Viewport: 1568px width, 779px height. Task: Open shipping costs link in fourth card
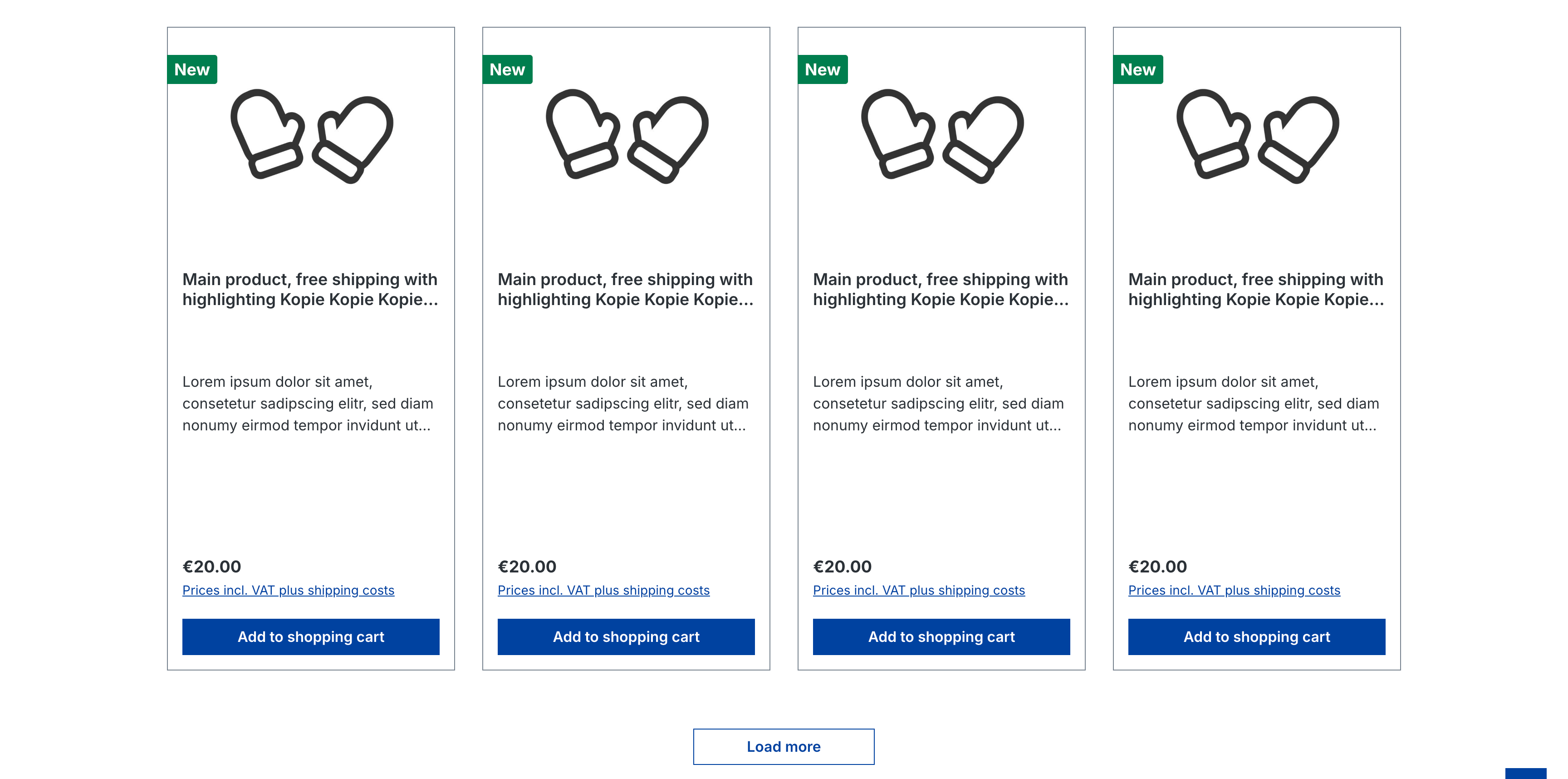pos(1235,590)
